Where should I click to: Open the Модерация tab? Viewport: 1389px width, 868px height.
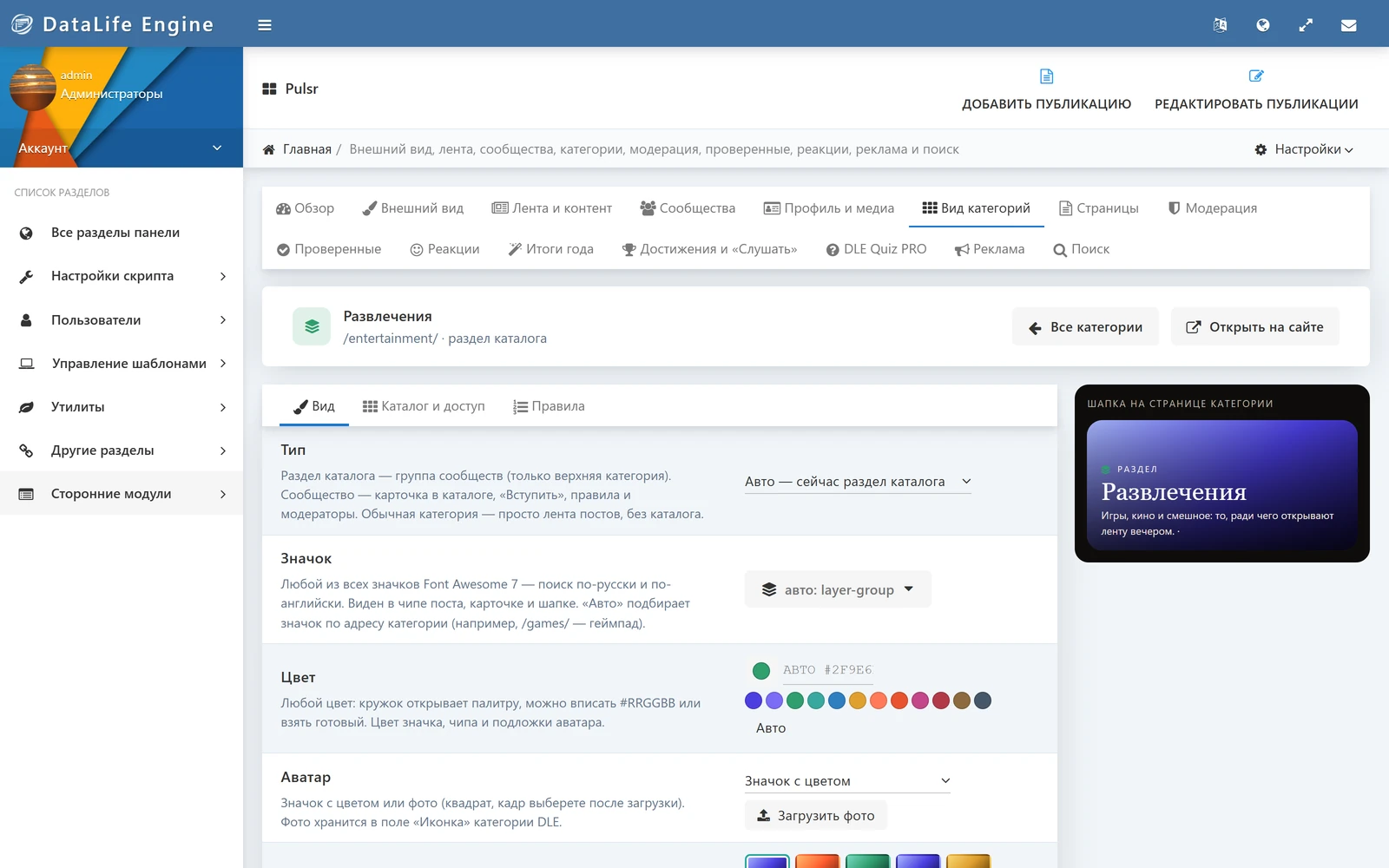(x=1213, y=208)
